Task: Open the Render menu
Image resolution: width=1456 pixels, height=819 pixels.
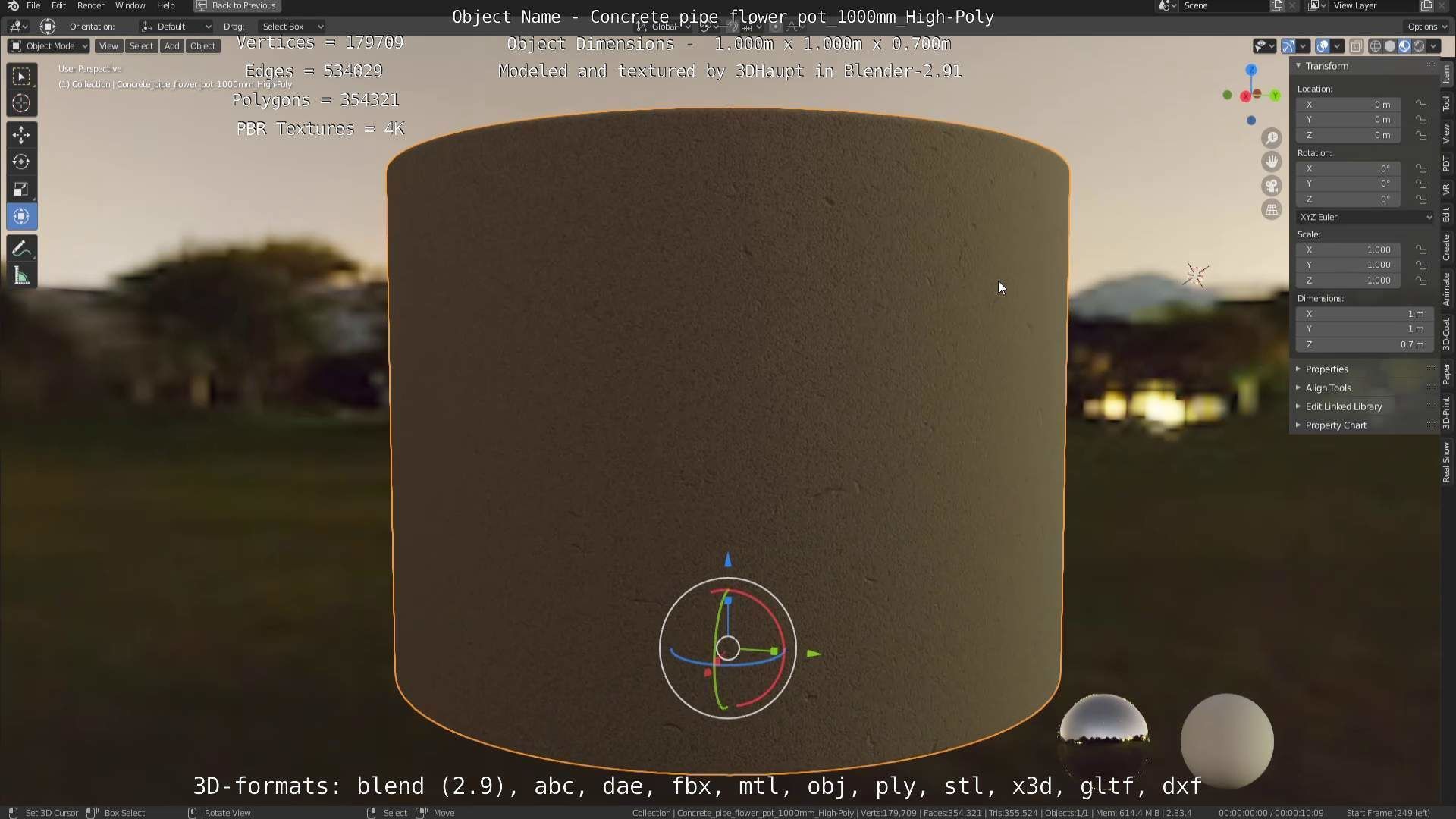Action: (90, 5)
